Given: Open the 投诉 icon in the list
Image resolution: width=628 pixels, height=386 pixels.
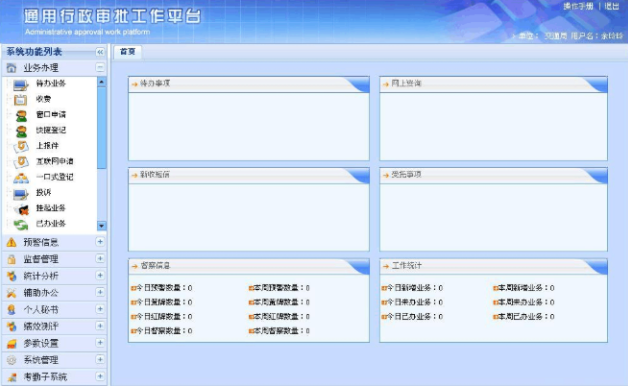Looking at the screenshot, I should click(x=20, y=194).
